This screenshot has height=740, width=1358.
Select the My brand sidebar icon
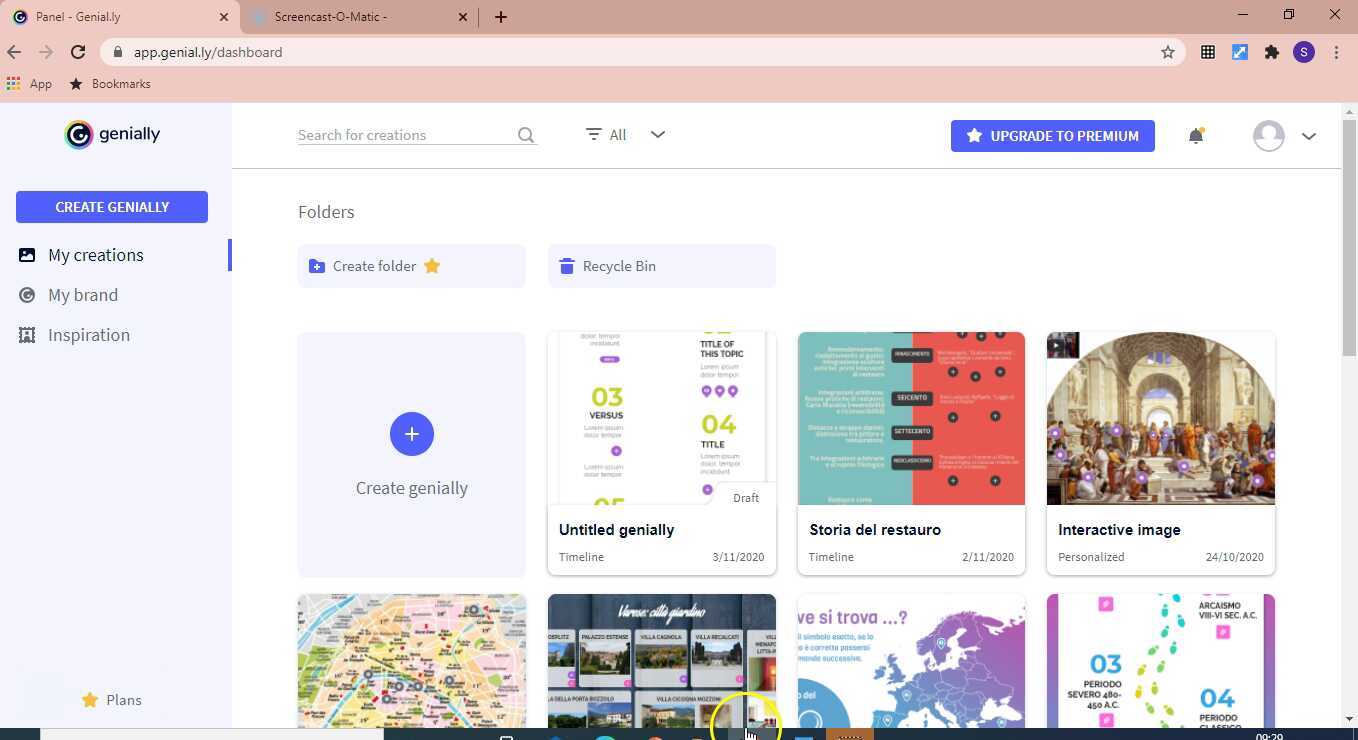28,295
